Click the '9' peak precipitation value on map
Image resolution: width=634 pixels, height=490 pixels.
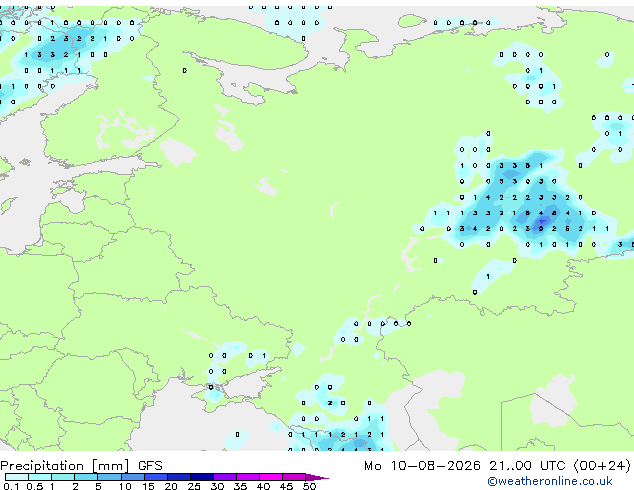[x=541, y=229]
